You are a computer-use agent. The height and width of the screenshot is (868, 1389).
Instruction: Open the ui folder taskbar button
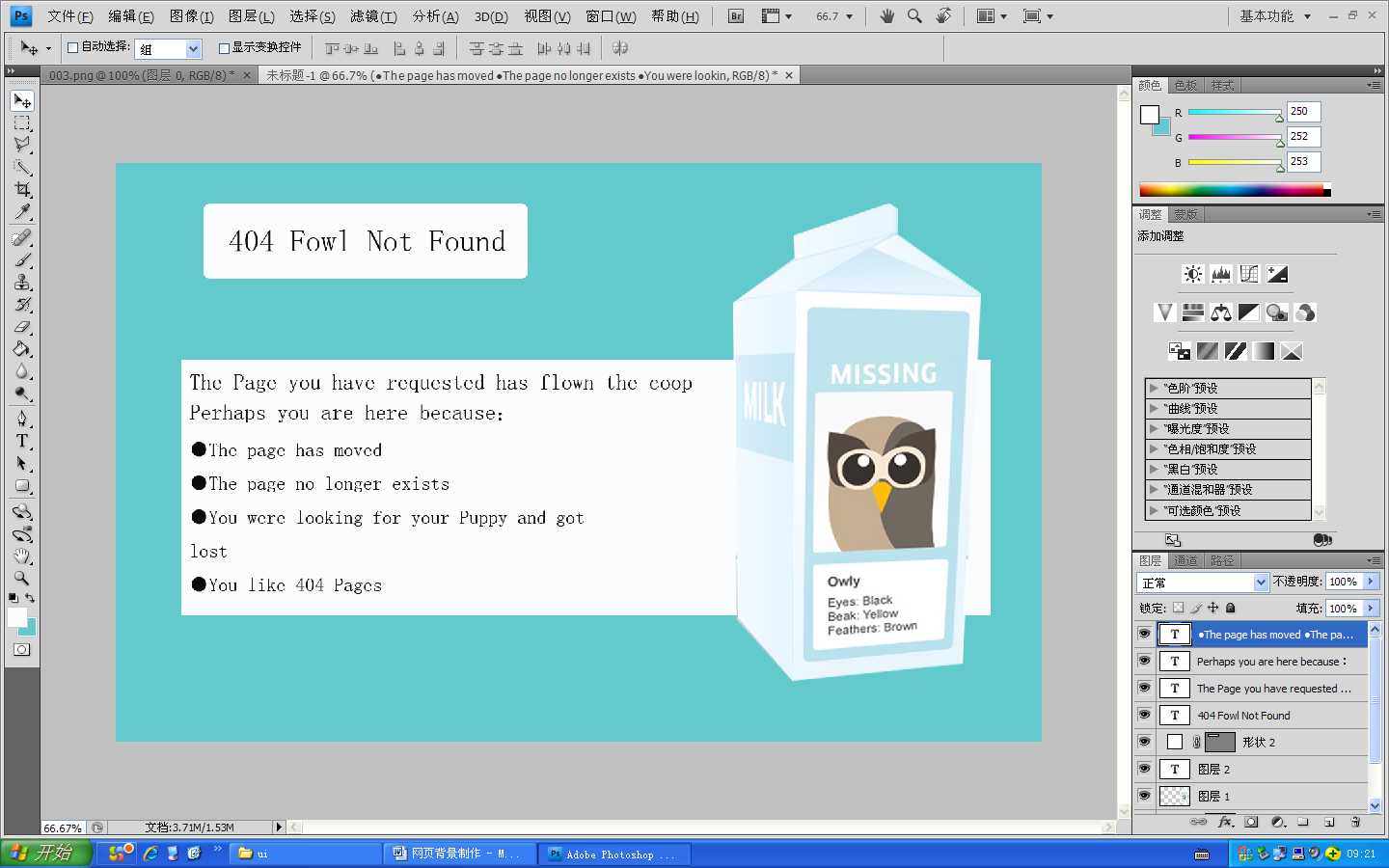(307, 854)
